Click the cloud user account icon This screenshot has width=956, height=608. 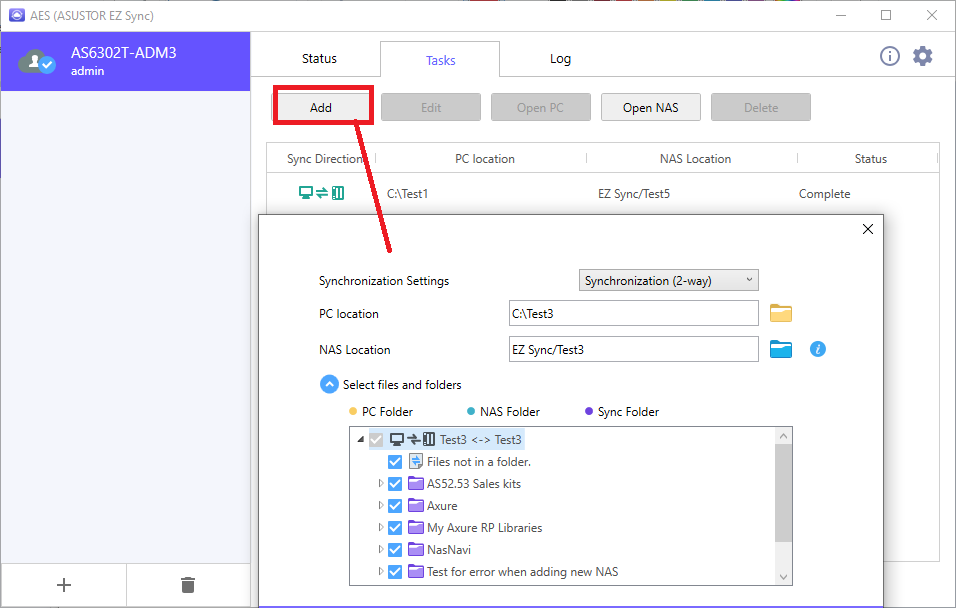37,62
